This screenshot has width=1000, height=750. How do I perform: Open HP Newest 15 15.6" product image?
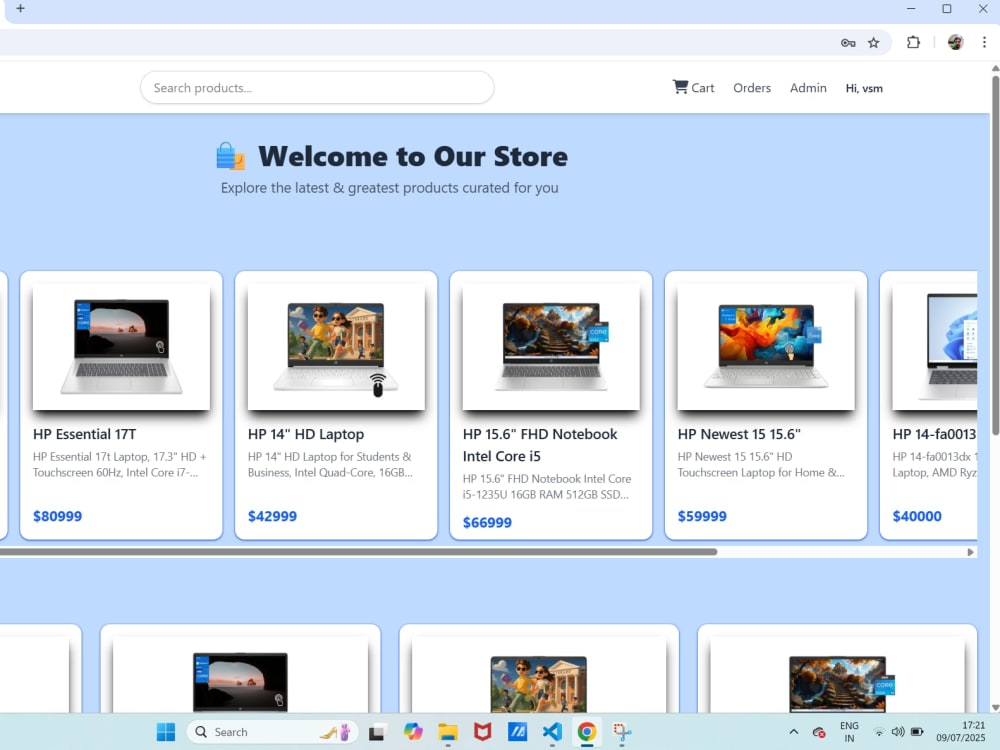(766, 346)
